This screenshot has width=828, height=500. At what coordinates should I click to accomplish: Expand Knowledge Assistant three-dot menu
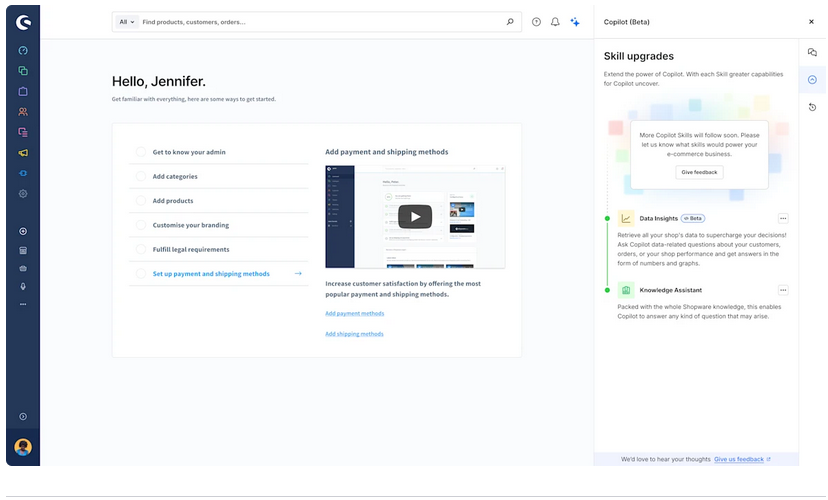point(783,290)
